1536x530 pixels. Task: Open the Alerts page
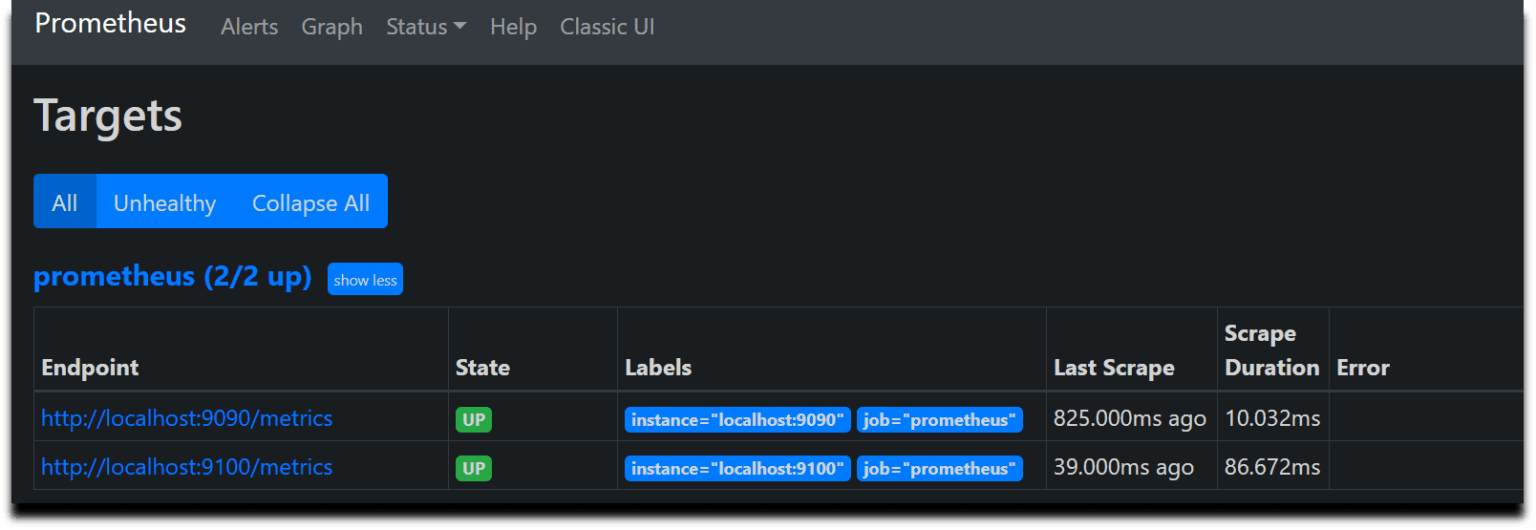tap(249, 27)
